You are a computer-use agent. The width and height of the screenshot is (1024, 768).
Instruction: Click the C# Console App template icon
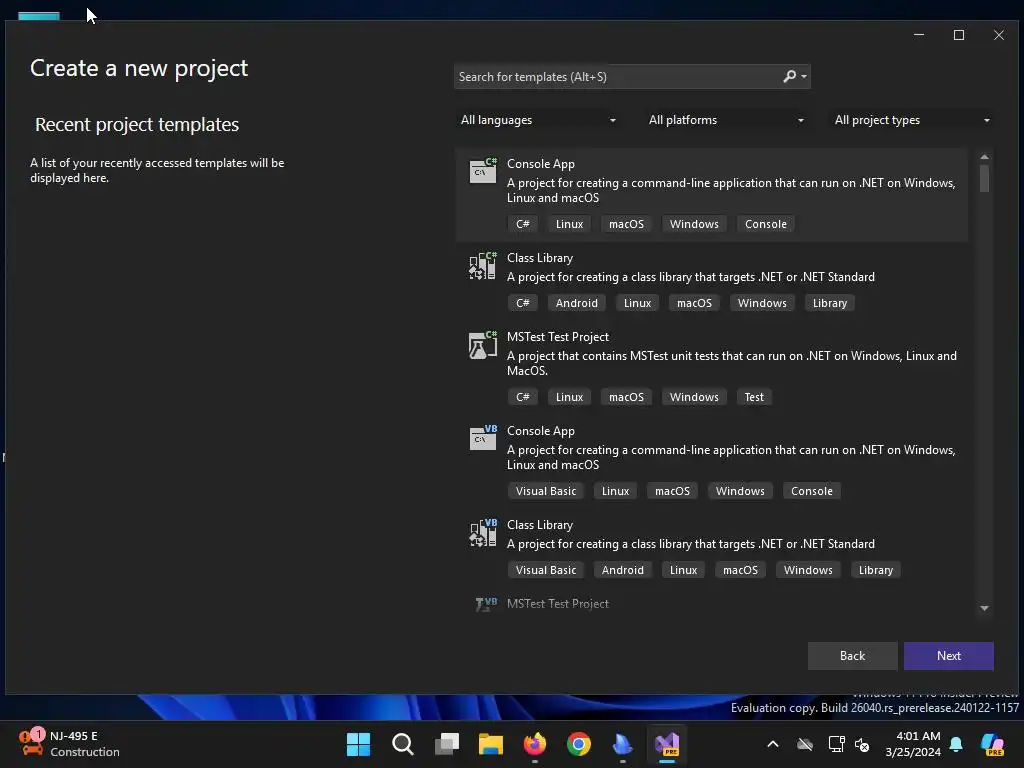[x=483, y=170]
